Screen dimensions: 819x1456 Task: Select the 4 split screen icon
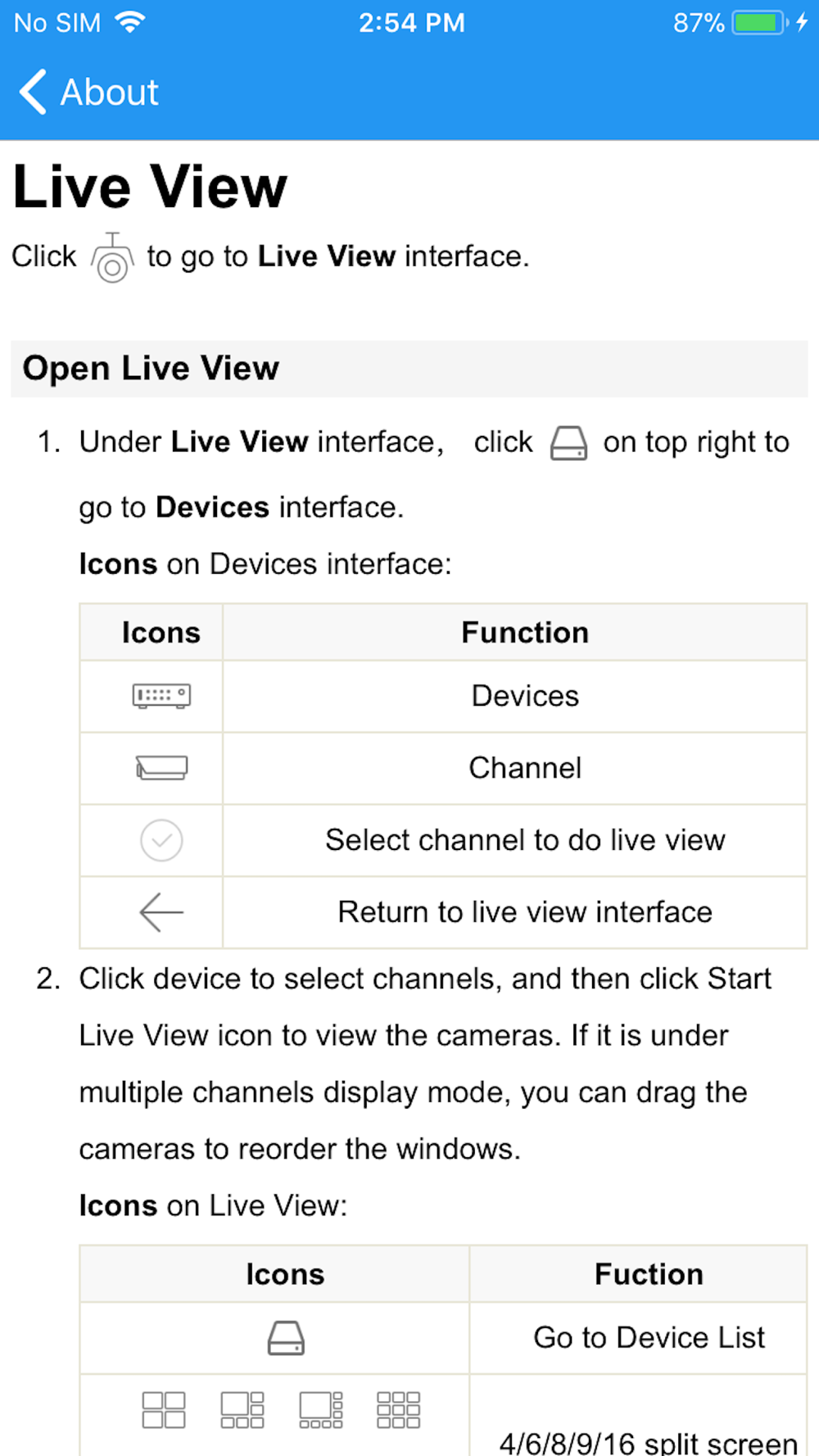(x=164, y=1410)
